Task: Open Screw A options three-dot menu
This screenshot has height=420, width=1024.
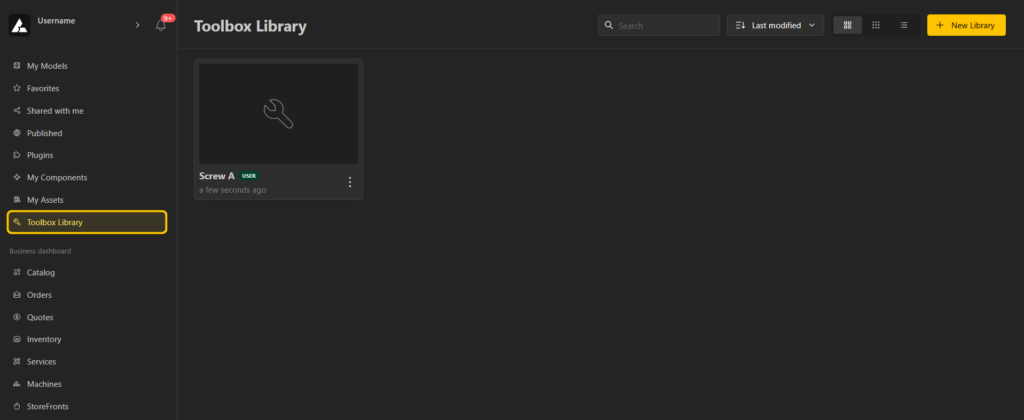Action: (349, 182)
